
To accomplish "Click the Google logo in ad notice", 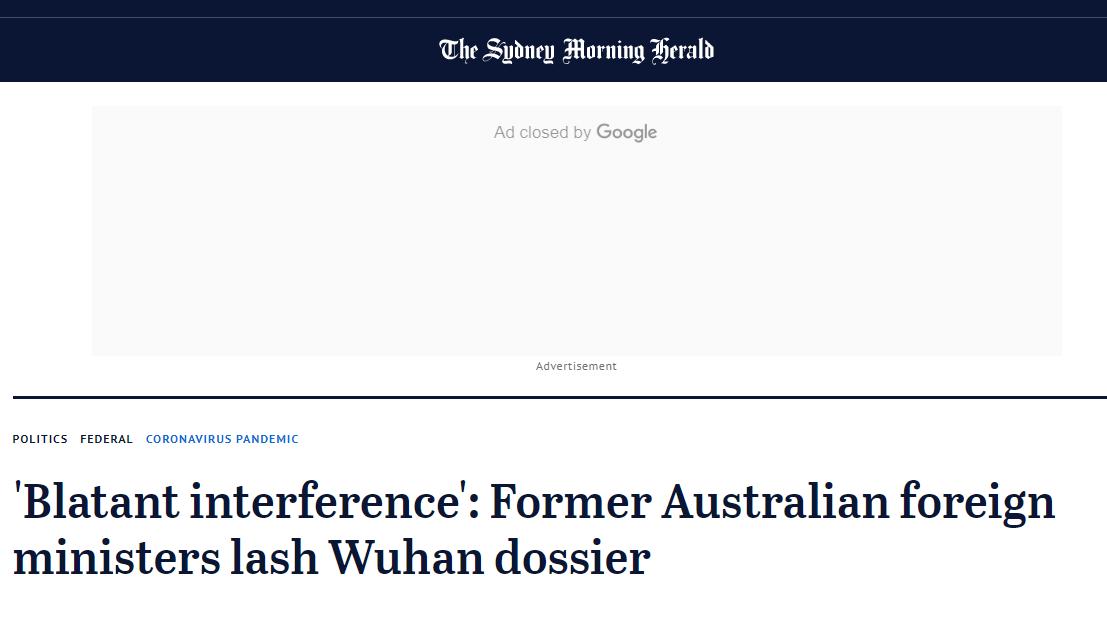I will [x=627, y=133].
